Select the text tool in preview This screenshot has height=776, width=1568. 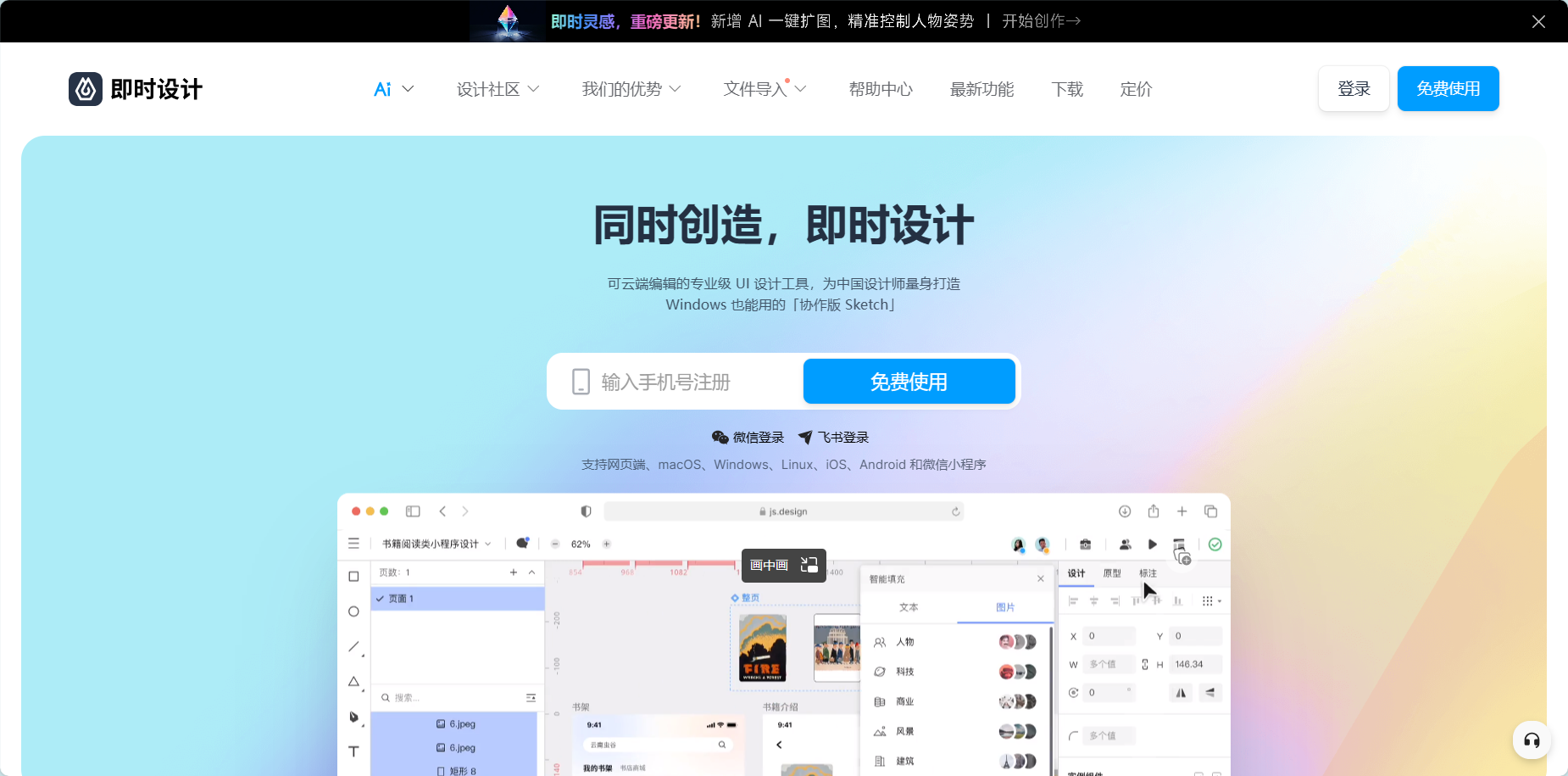pyautogui.click(x=353, y=751)
